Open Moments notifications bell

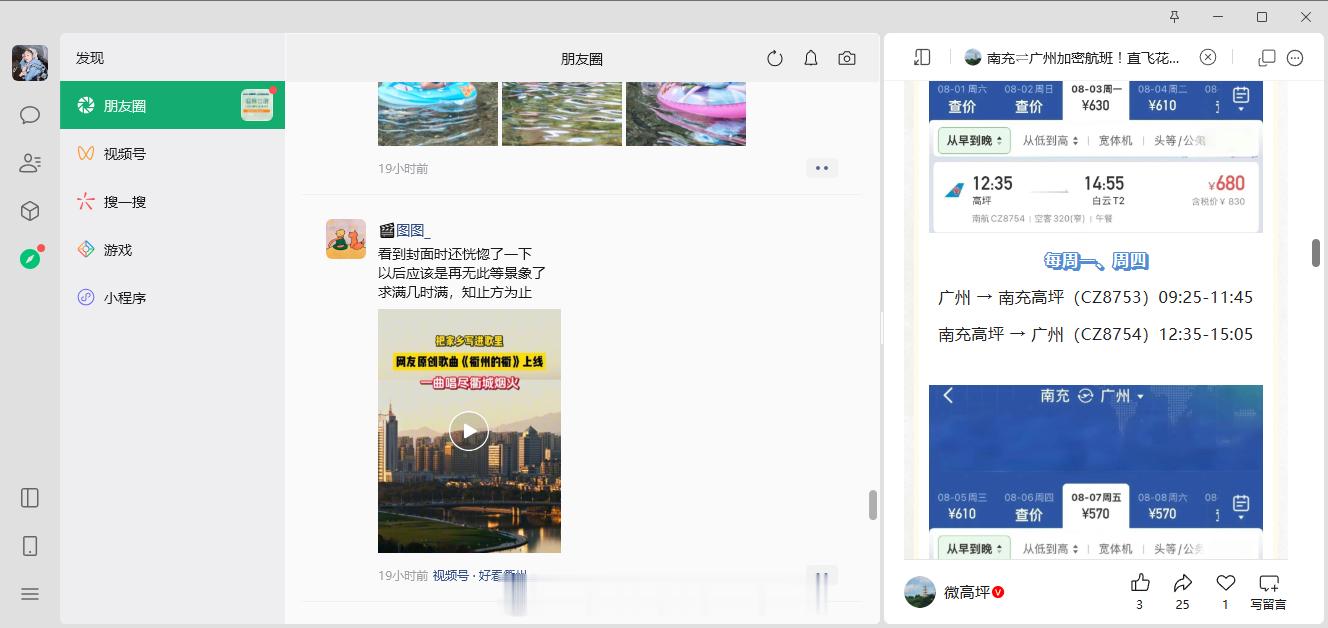coord(811,59)
